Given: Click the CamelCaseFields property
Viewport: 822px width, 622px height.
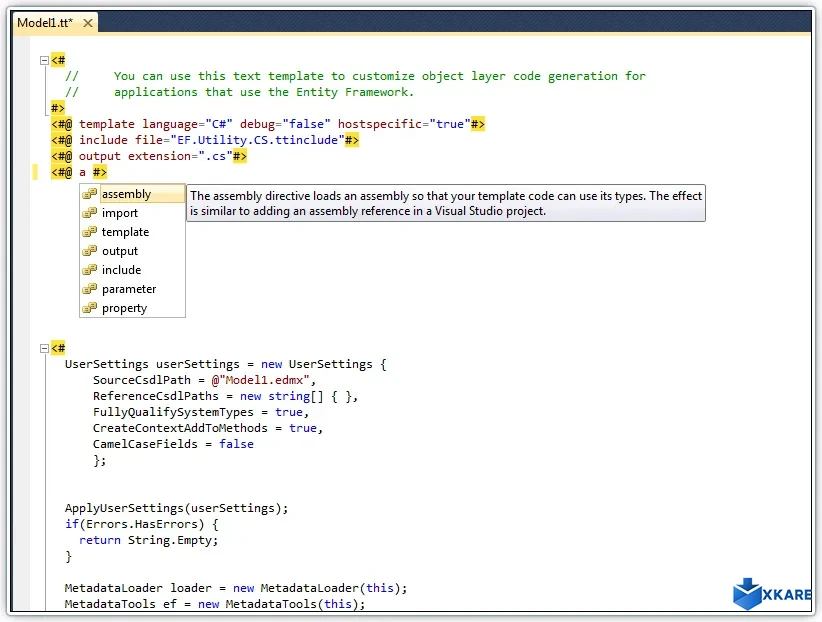Looking at the screenshot, I should (145, 444).
